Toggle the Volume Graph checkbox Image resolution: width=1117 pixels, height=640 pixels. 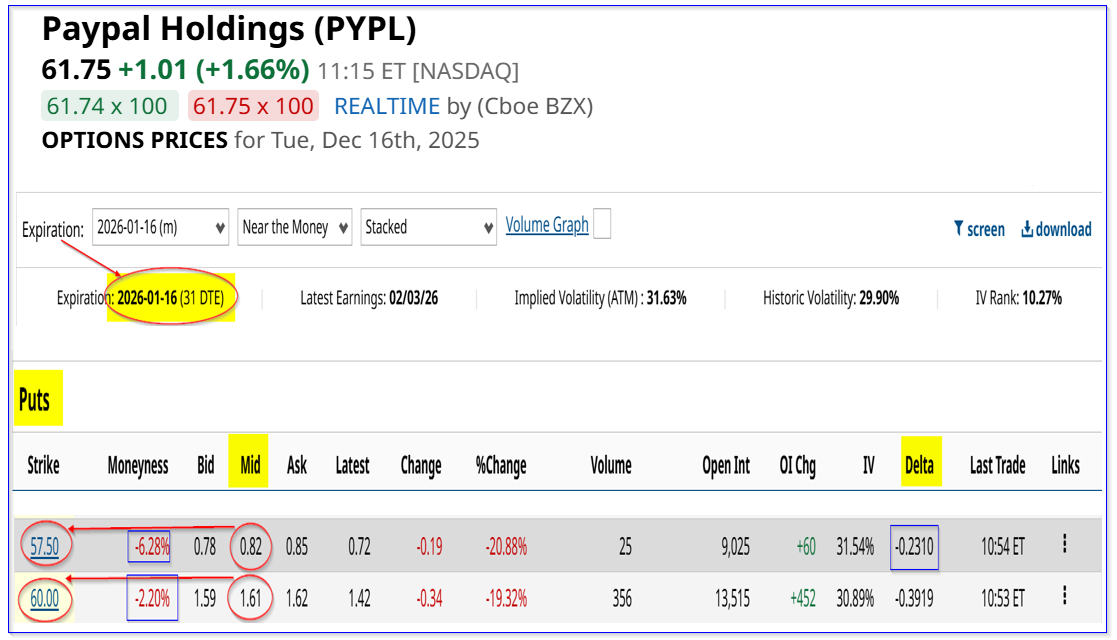tap(602, 225)
